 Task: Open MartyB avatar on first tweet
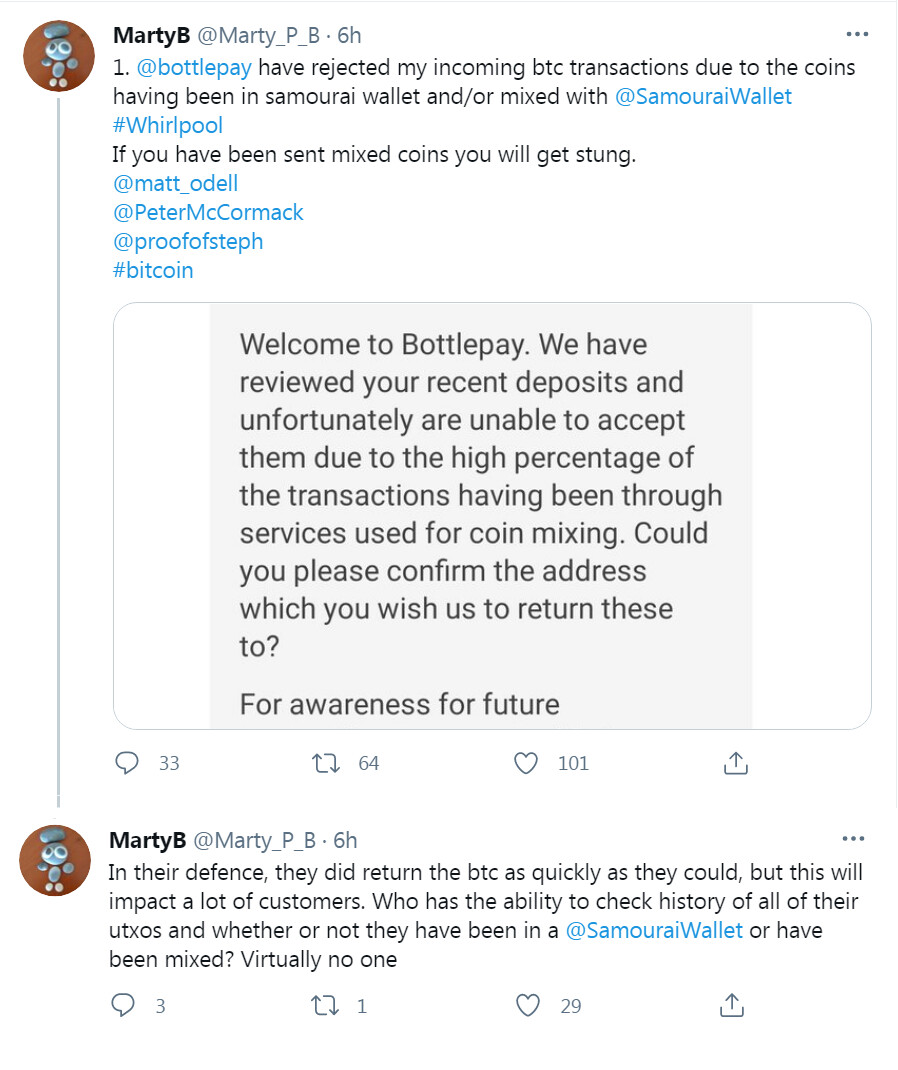(58, 55)
